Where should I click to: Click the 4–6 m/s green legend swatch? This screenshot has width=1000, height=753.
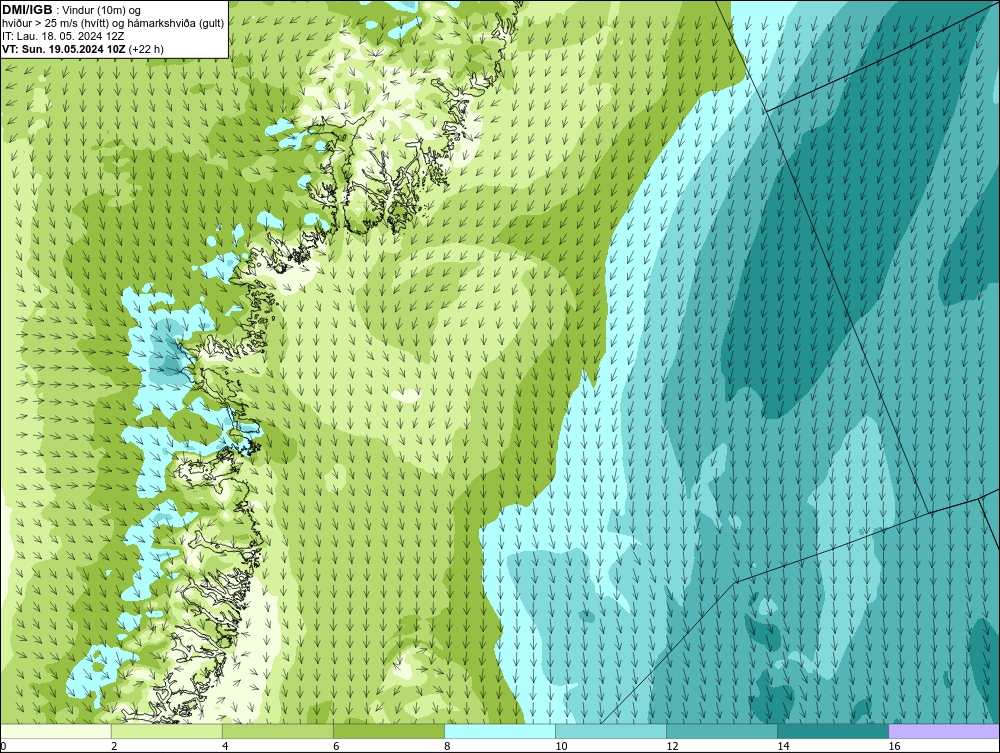click(278, 731)
